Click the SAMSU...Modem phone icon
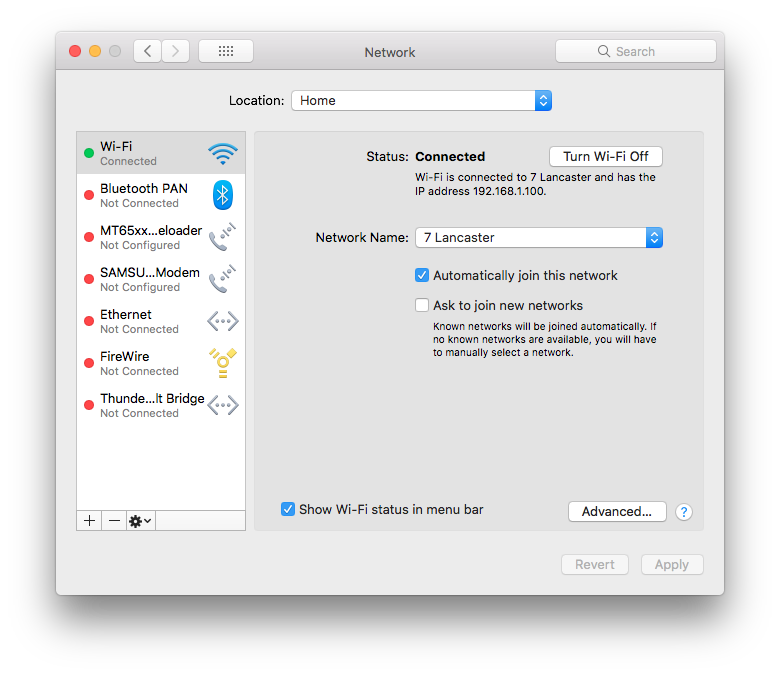Viewport: 780px width, 675px height. coord(222,279)
